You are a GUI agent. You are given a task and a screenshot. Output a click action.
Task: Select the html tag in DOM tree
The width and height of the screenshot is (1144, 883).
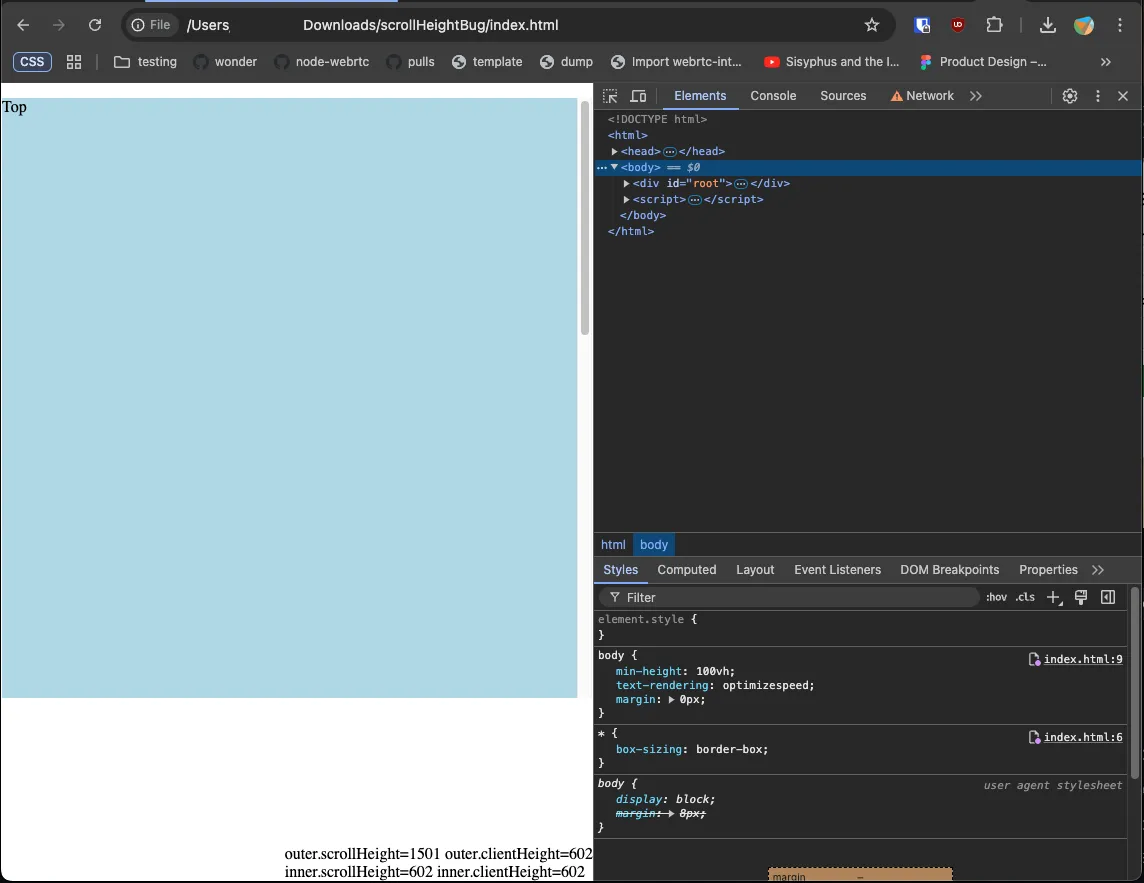(627, 135)
